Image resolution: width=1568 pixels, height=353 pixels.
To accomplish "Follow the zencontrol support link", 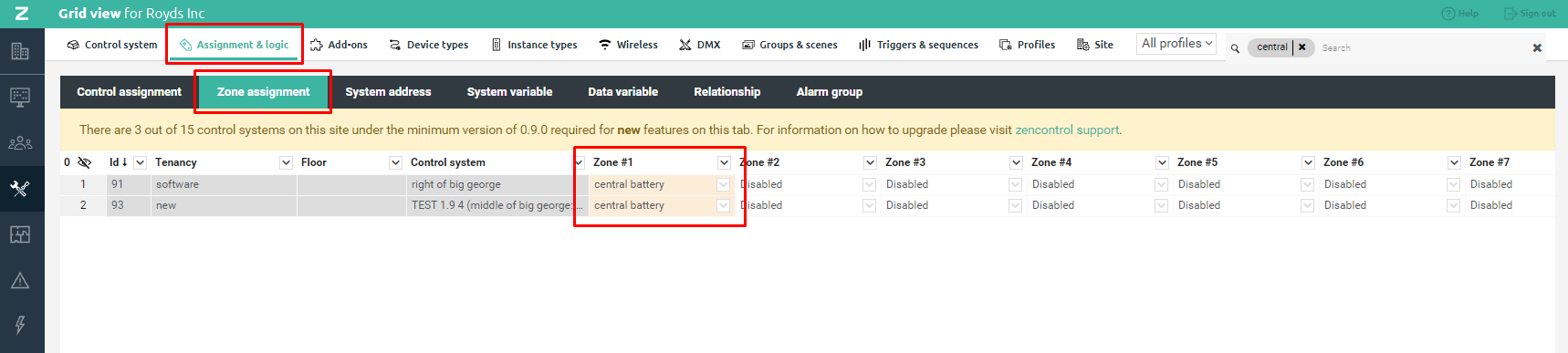I will (x=1067, y=130).
